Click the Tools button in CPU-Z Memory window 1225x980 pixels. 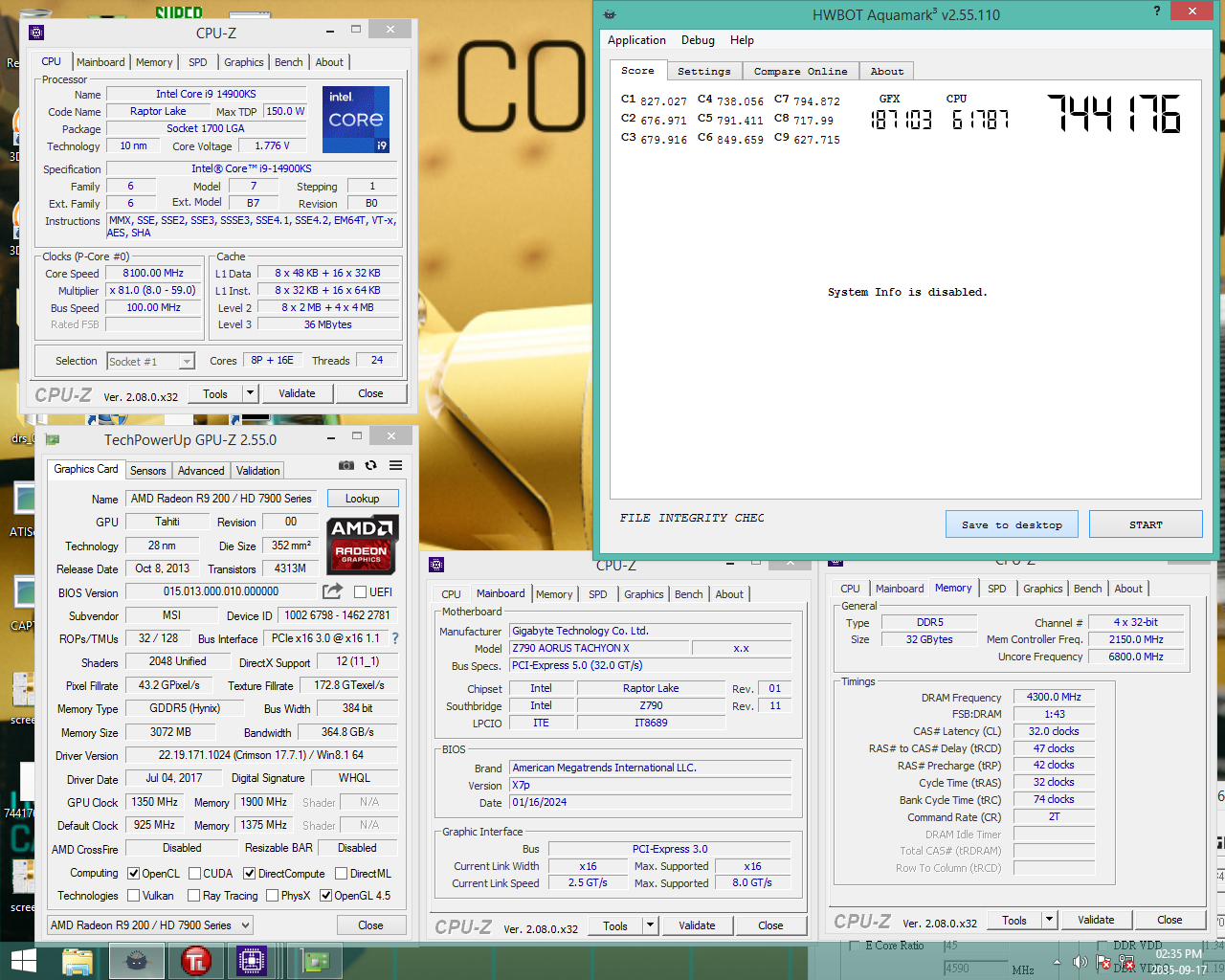[1014, 920]
